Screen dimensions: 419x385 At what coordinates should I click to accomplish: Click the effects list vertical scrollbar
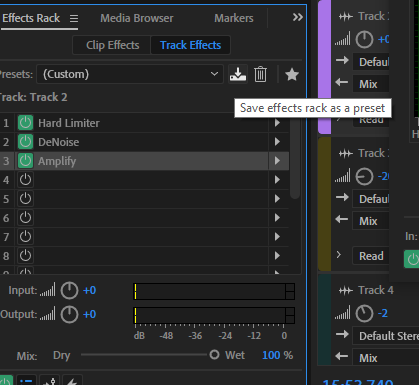click(295, 158)
